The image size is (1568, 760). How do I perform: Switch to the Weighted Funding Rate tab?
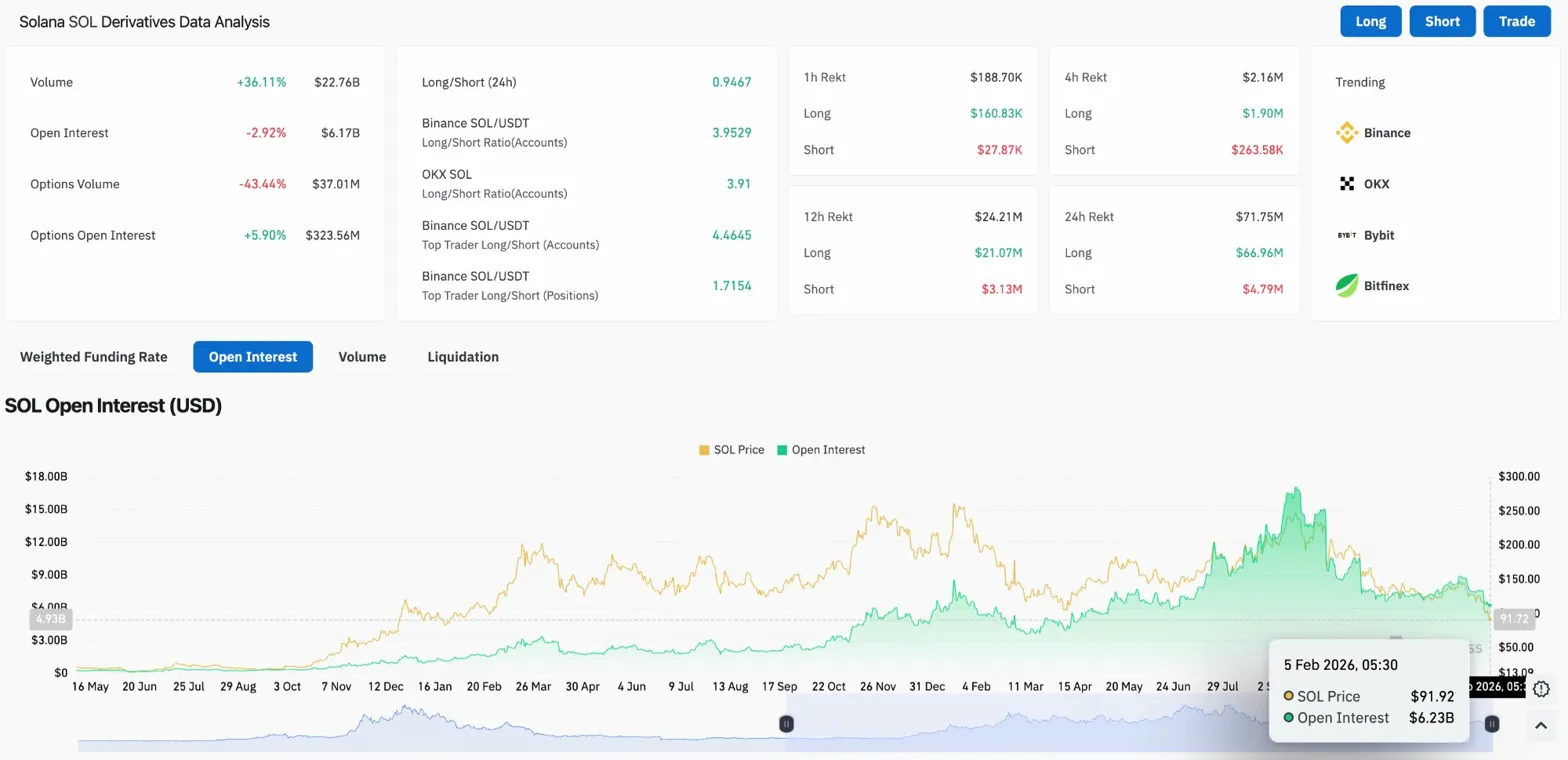tap(94, 357)
